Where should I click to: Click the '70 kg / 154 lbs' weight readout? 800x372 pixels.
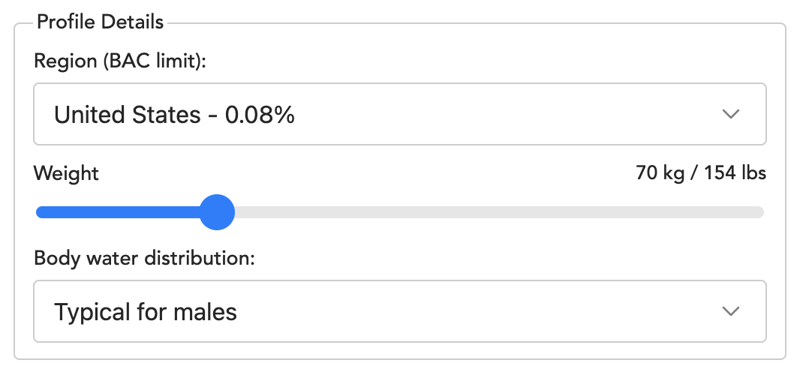pos(701,173)
